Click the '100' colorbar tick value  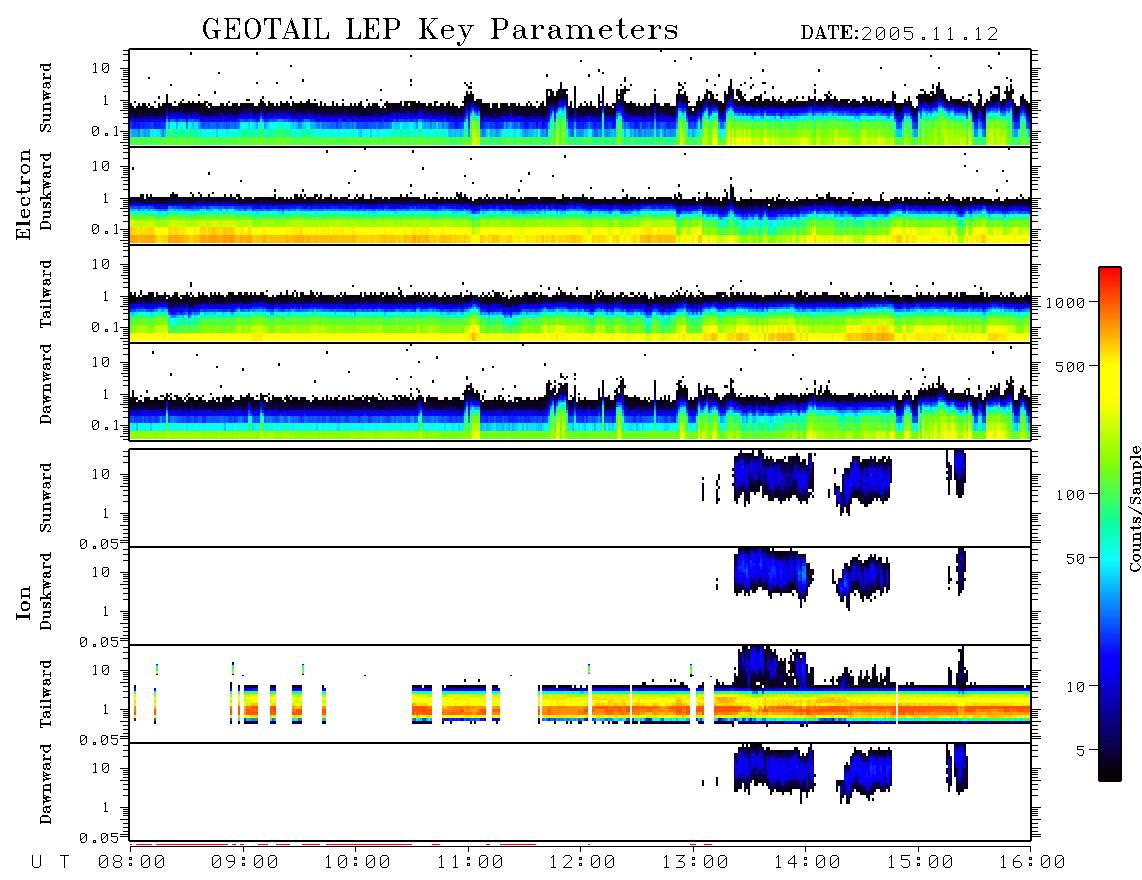[1069, 495]
